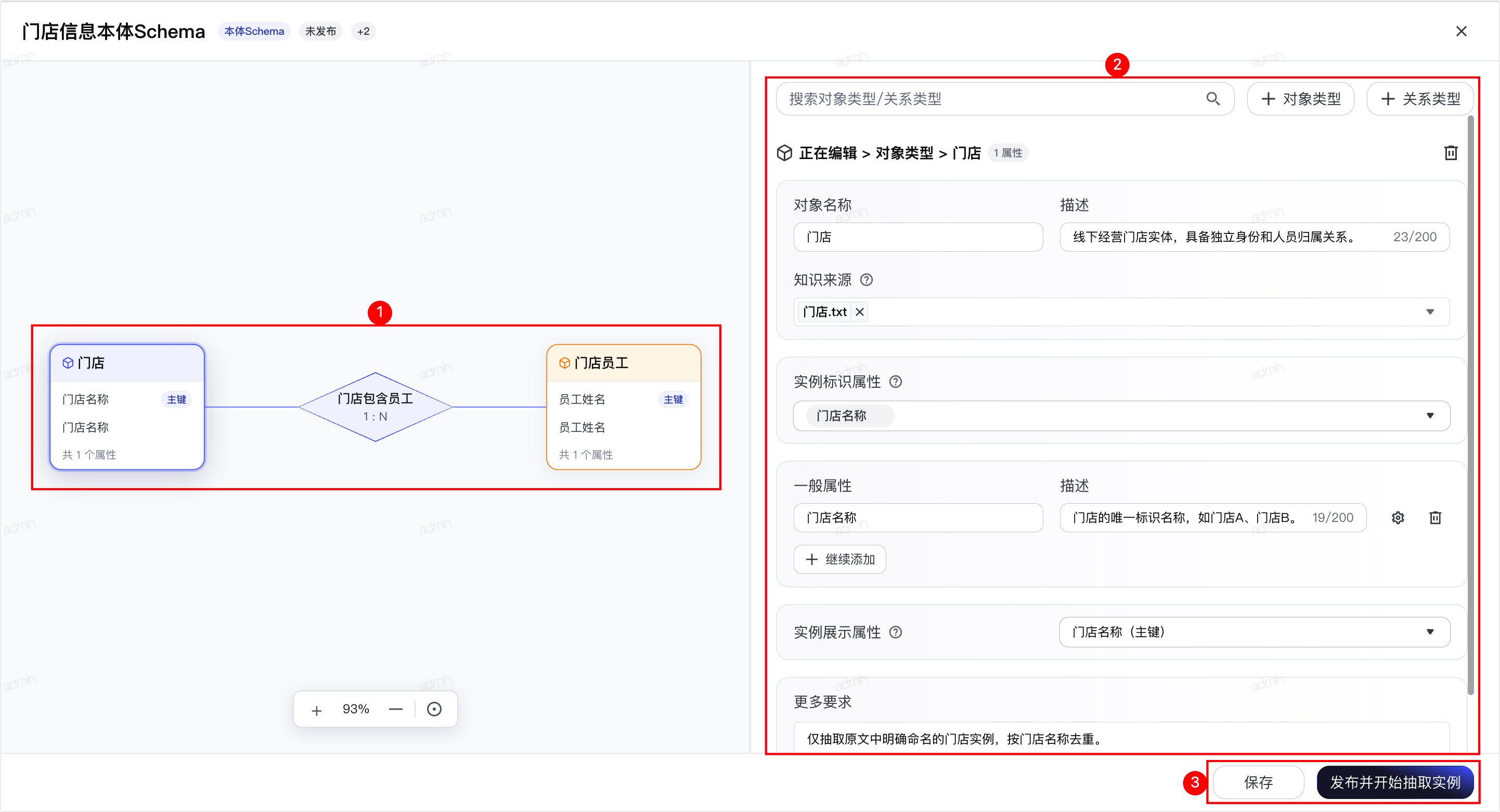This screenshot has height=812, width=1500.
Task: Click help icon beside 知识来源
Action: pos(867,280)
